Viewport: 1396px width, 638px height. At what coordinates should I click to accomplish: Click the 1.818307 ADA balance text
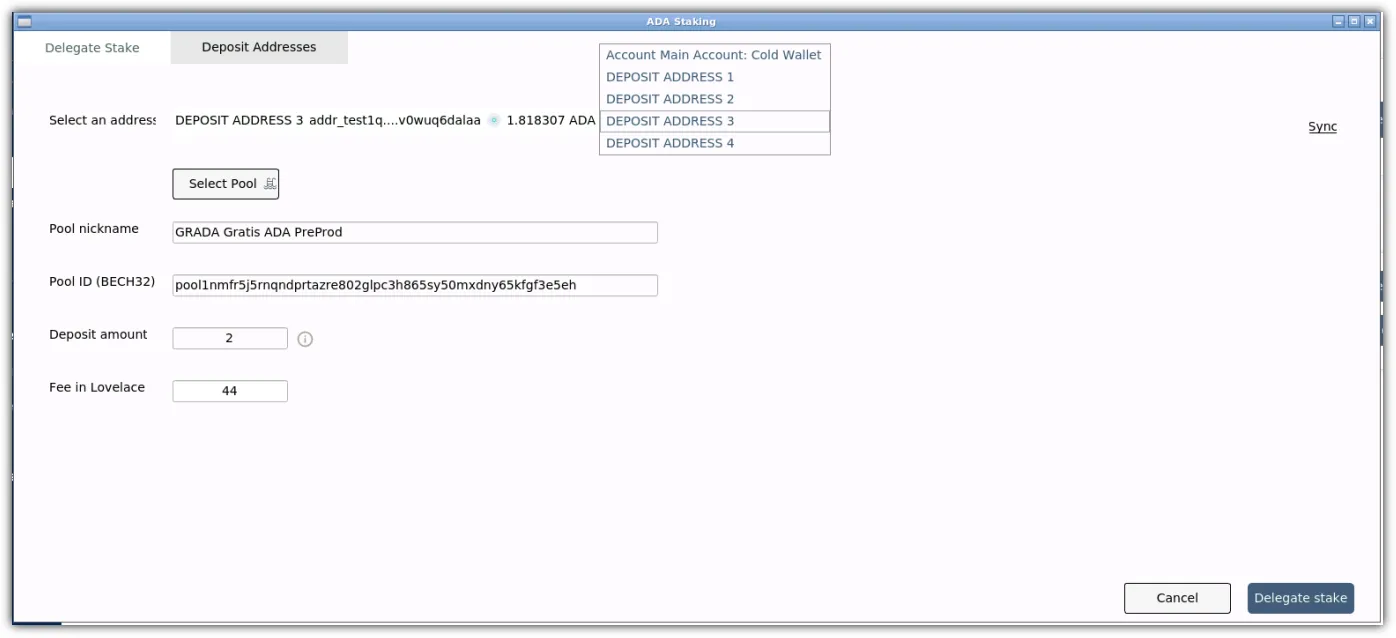tap(551, 120)
